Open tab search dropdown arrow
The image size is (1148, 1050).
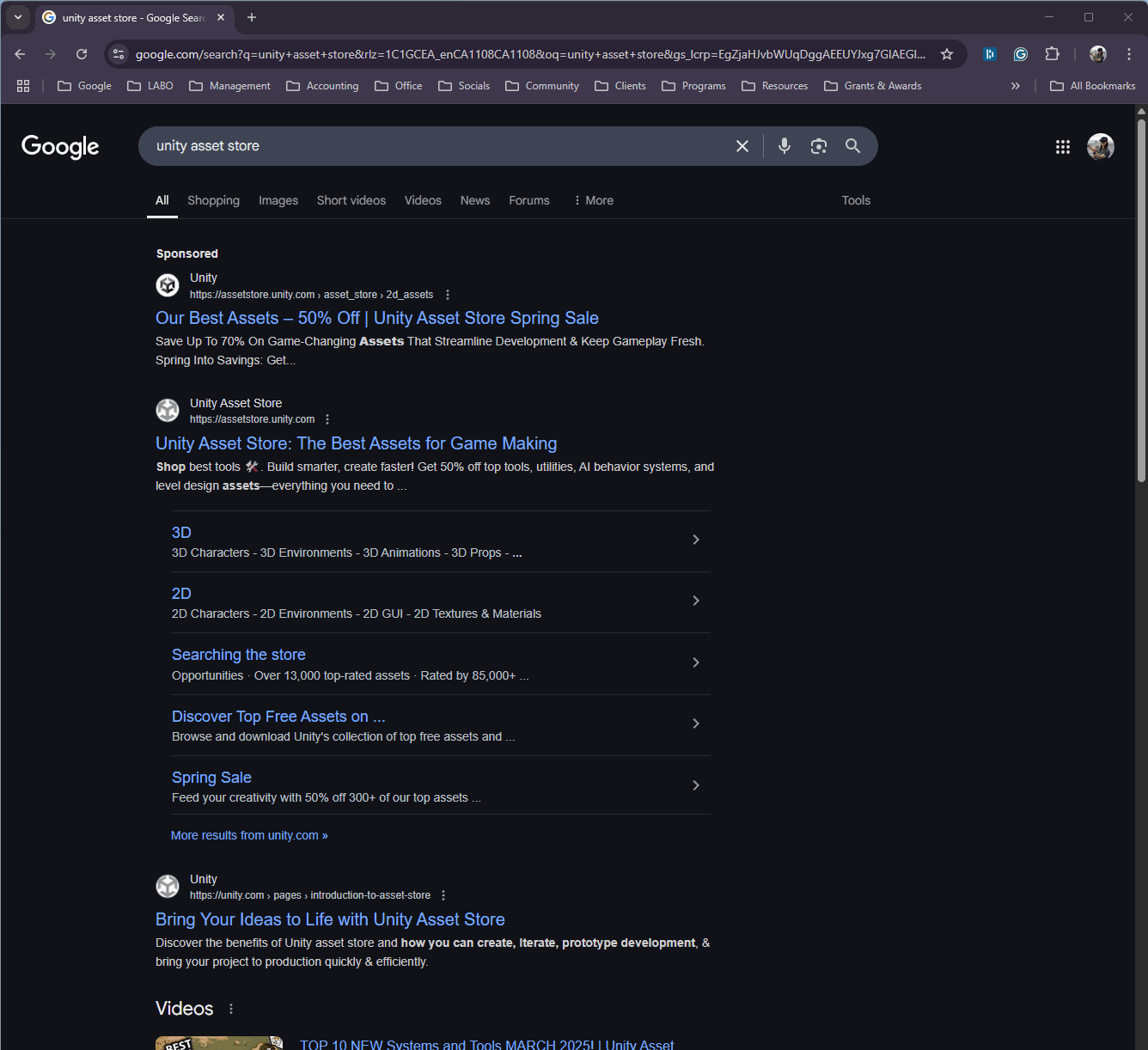pyautogui.click(x=18, y=17)
